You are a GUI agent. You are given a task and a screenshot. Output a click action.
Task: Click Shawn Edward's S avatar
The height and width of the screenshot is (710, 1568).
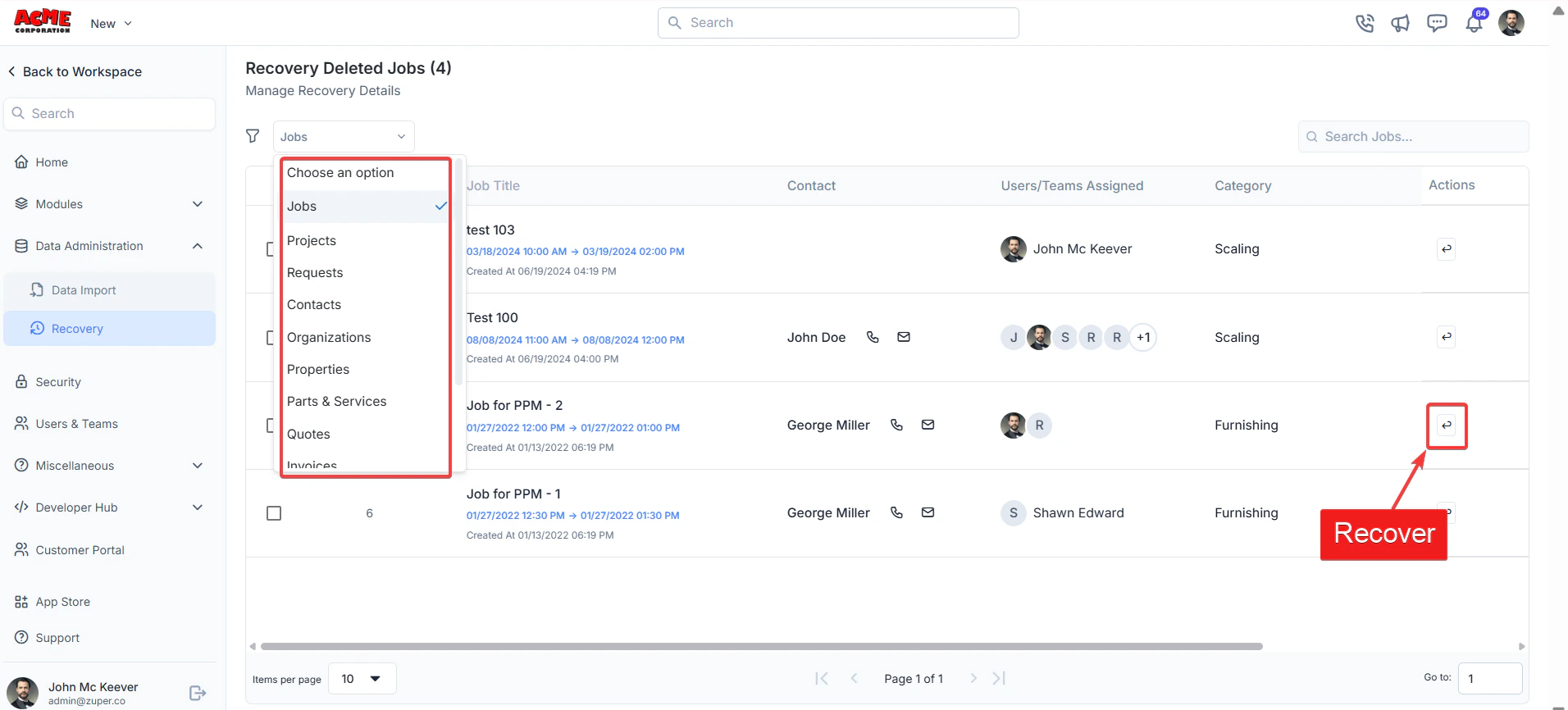1014,513
